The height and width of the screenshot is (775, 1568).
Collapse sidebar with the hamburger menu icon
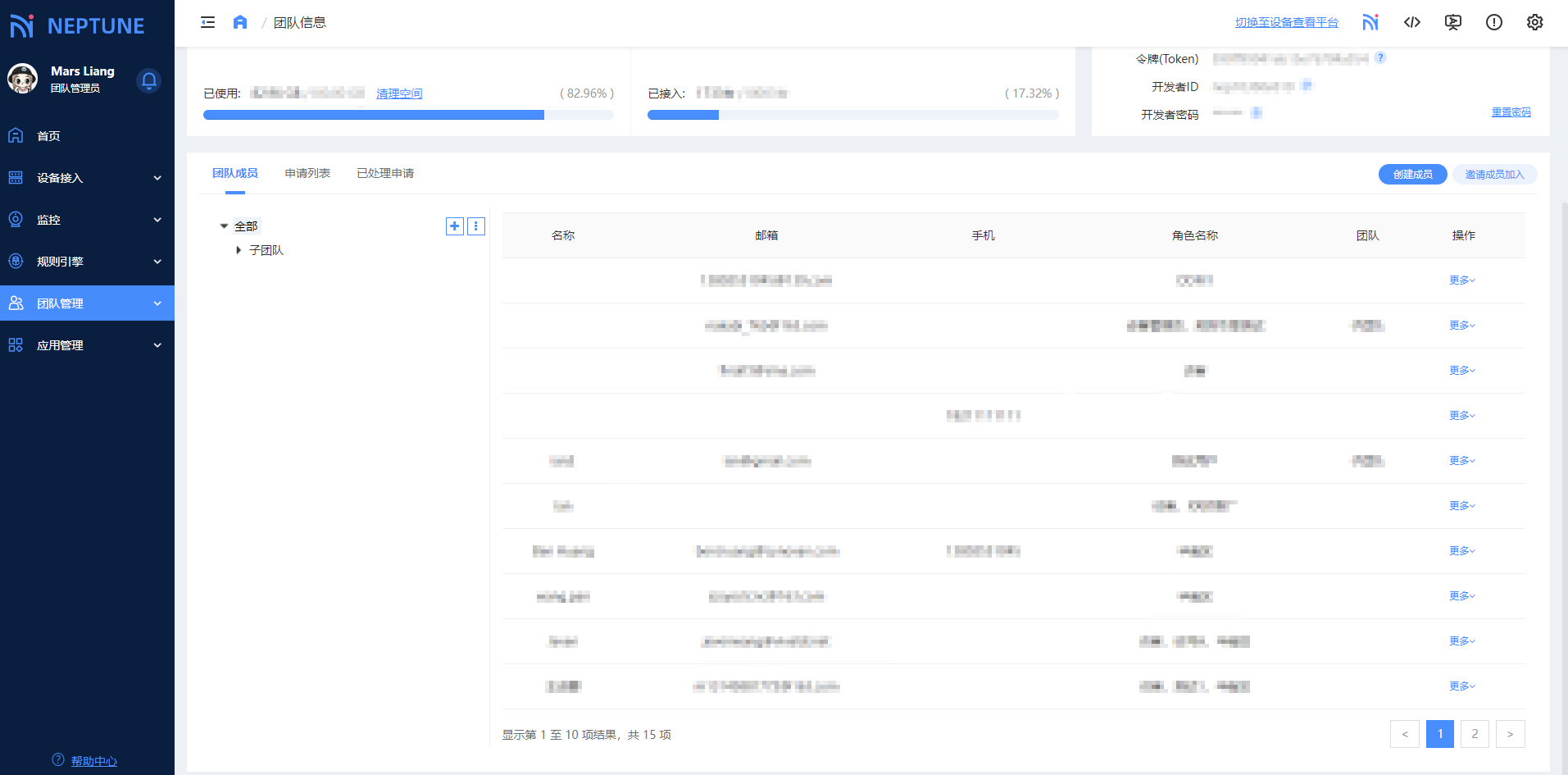(x=207, y=22)
